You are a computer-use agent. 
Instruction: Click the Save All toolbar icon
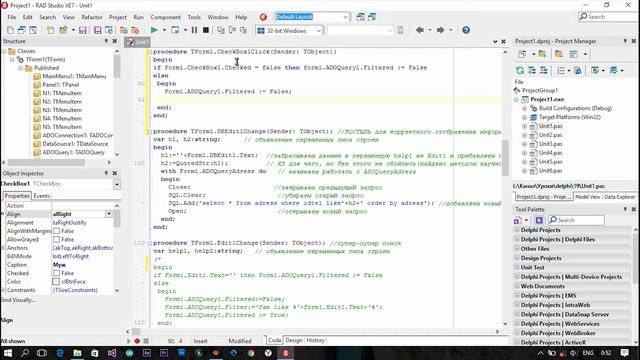(97, 30)
